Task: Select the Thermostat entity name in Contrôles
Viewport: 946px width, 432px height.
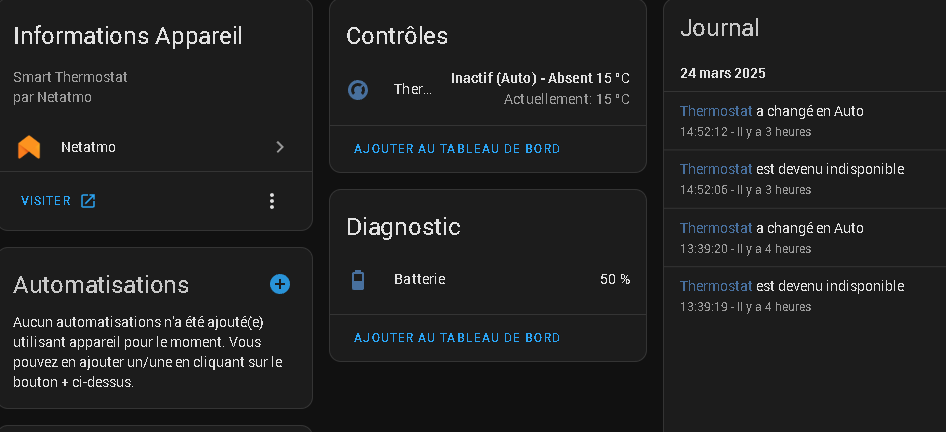Action: (413, 89)
